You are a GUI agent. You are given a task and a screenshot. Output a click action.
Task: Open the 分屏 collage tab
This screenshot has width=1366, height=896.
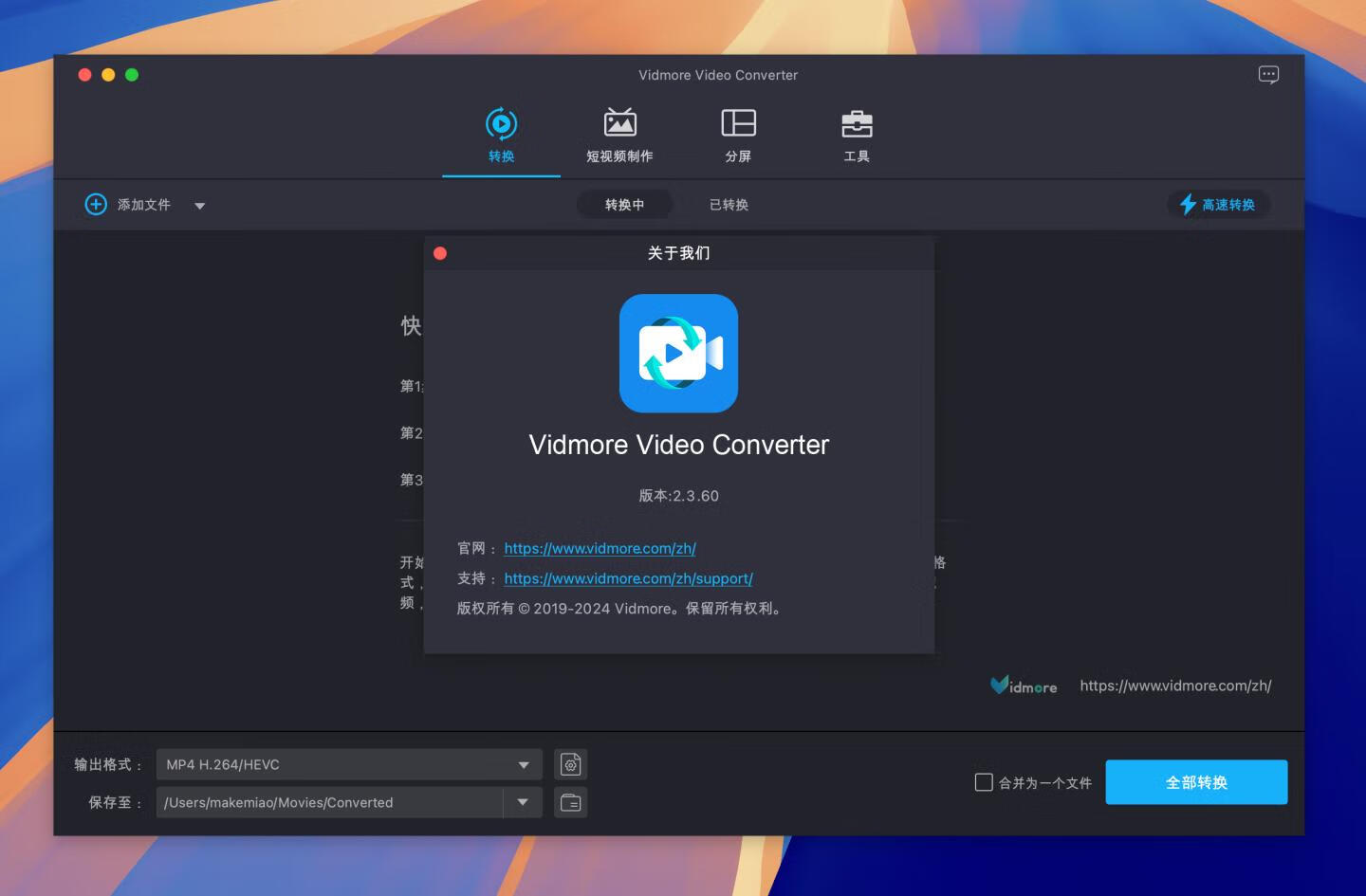[x=738, y=136]
